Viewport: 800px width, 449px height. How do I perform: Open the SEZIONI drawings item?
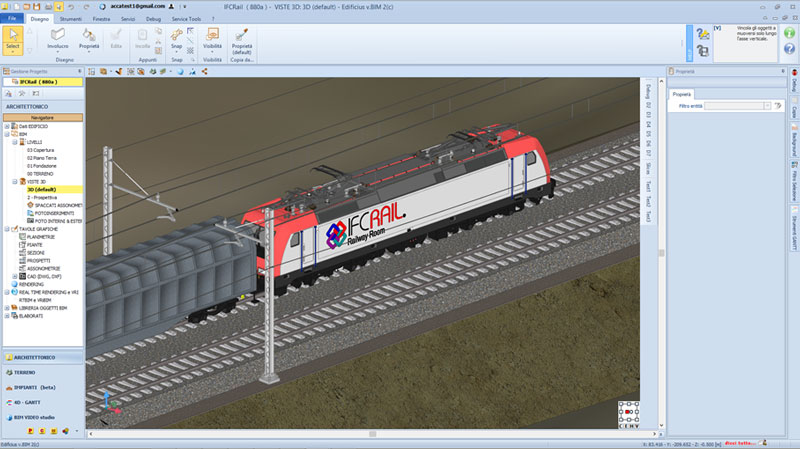coord(36,253)
